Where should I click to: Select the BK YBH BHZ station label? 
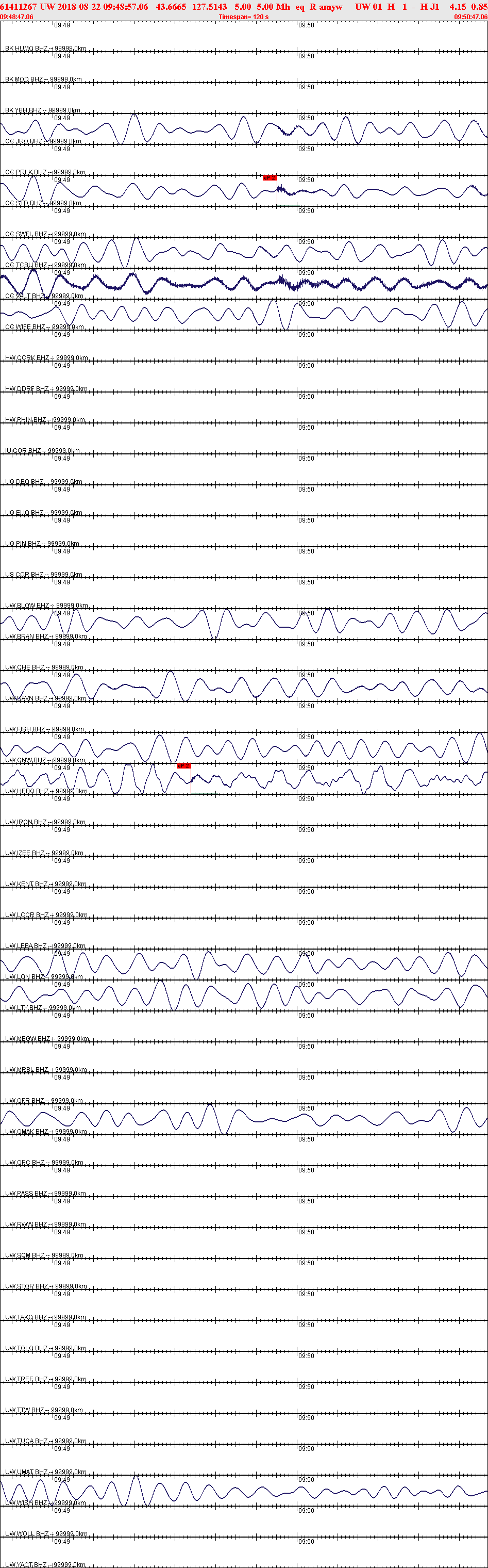43,110
